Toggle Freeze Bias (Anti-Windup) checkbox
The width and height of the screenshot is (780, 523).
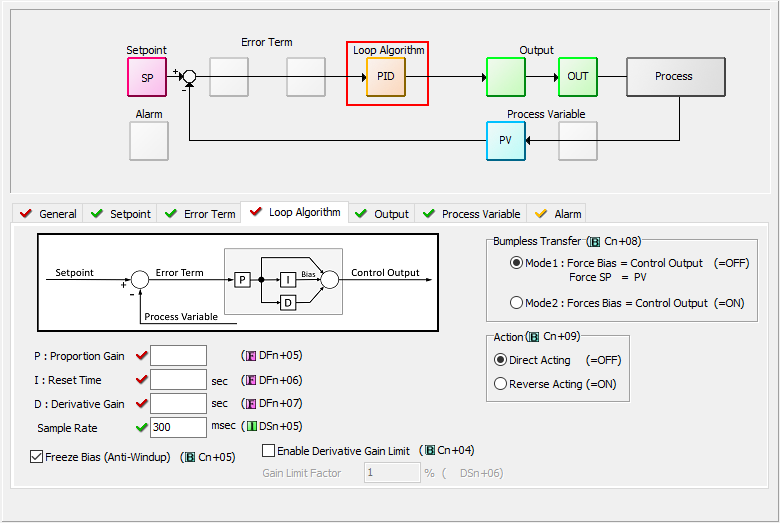pyautogui.click(x=38, y=457)
